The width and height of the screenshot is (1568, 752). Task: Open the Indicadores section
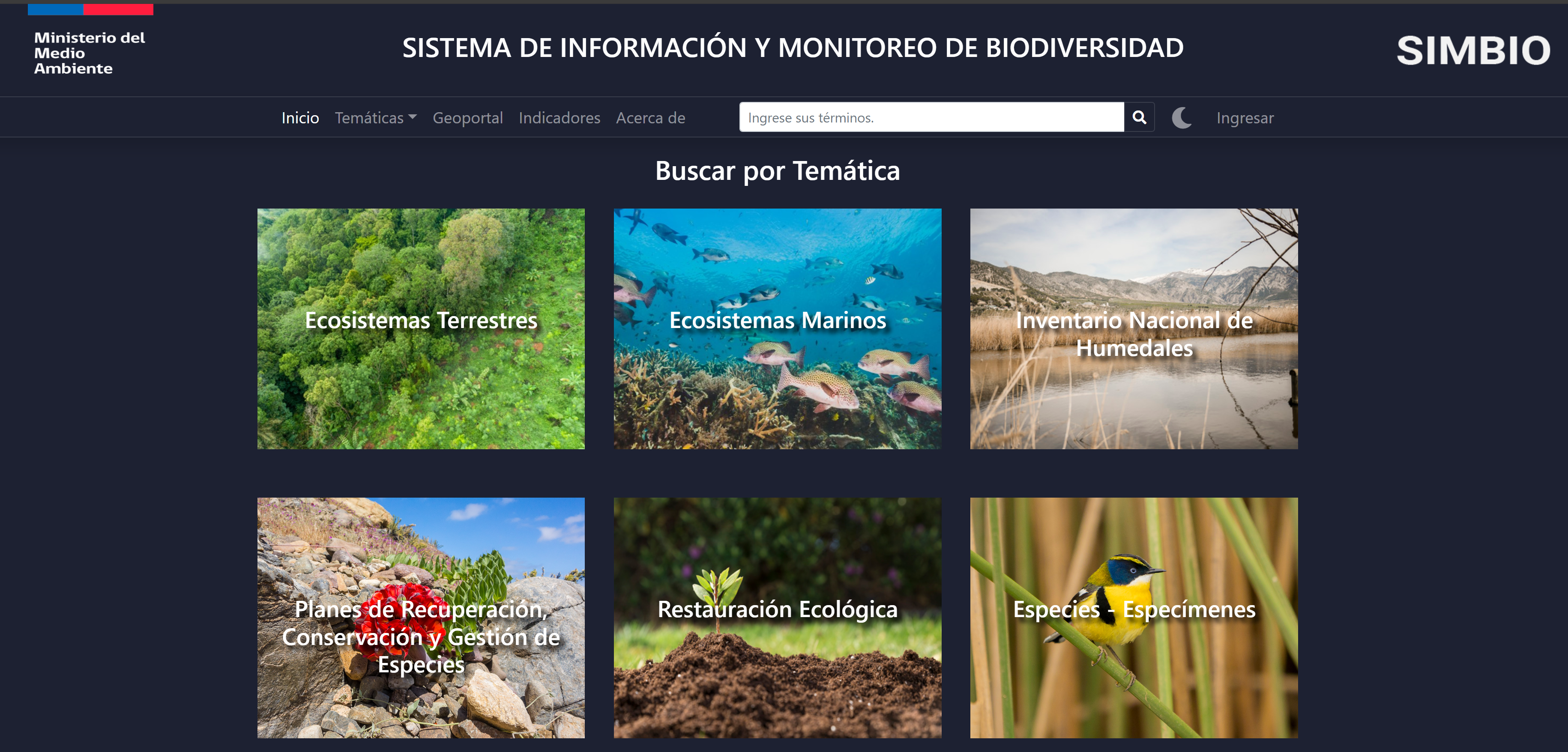[x=559, y=117]
